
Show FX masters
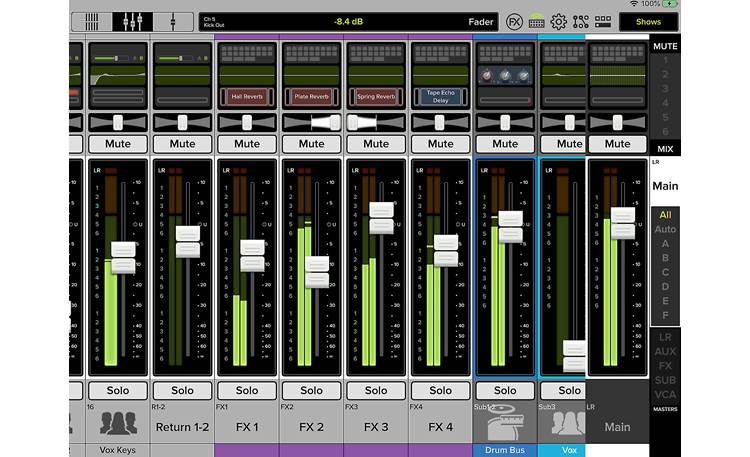665,366
